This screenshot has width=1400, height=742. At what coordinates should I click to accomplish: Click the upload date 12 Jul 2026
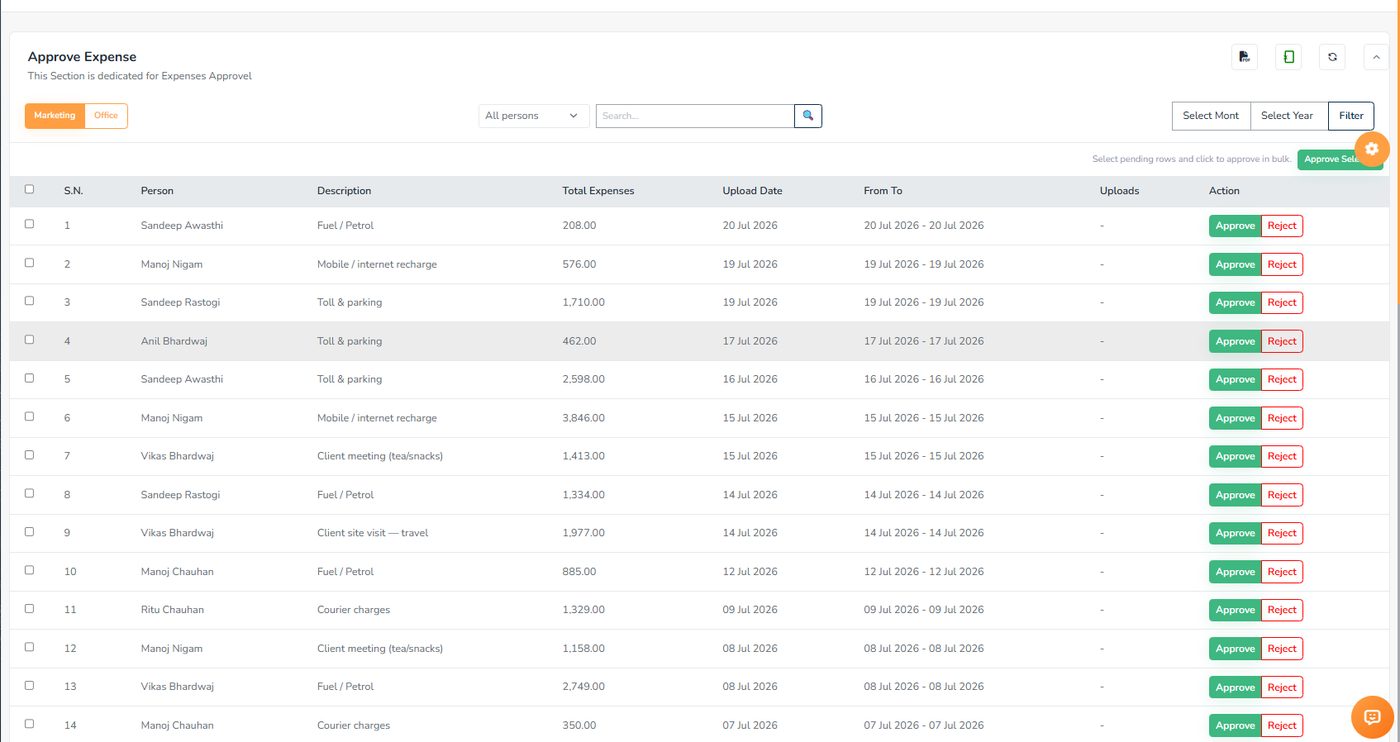tap(750, 572)
